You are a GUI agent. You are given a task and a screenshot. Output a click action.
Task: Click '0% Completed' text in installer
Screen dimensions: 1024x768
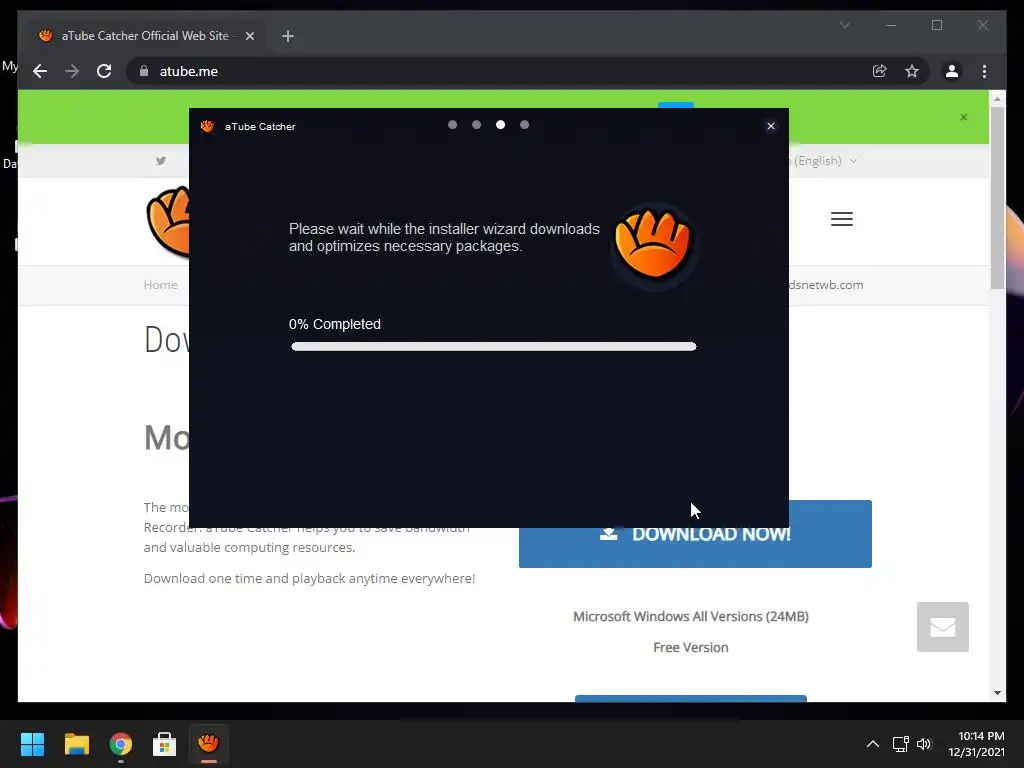(334, 324)
